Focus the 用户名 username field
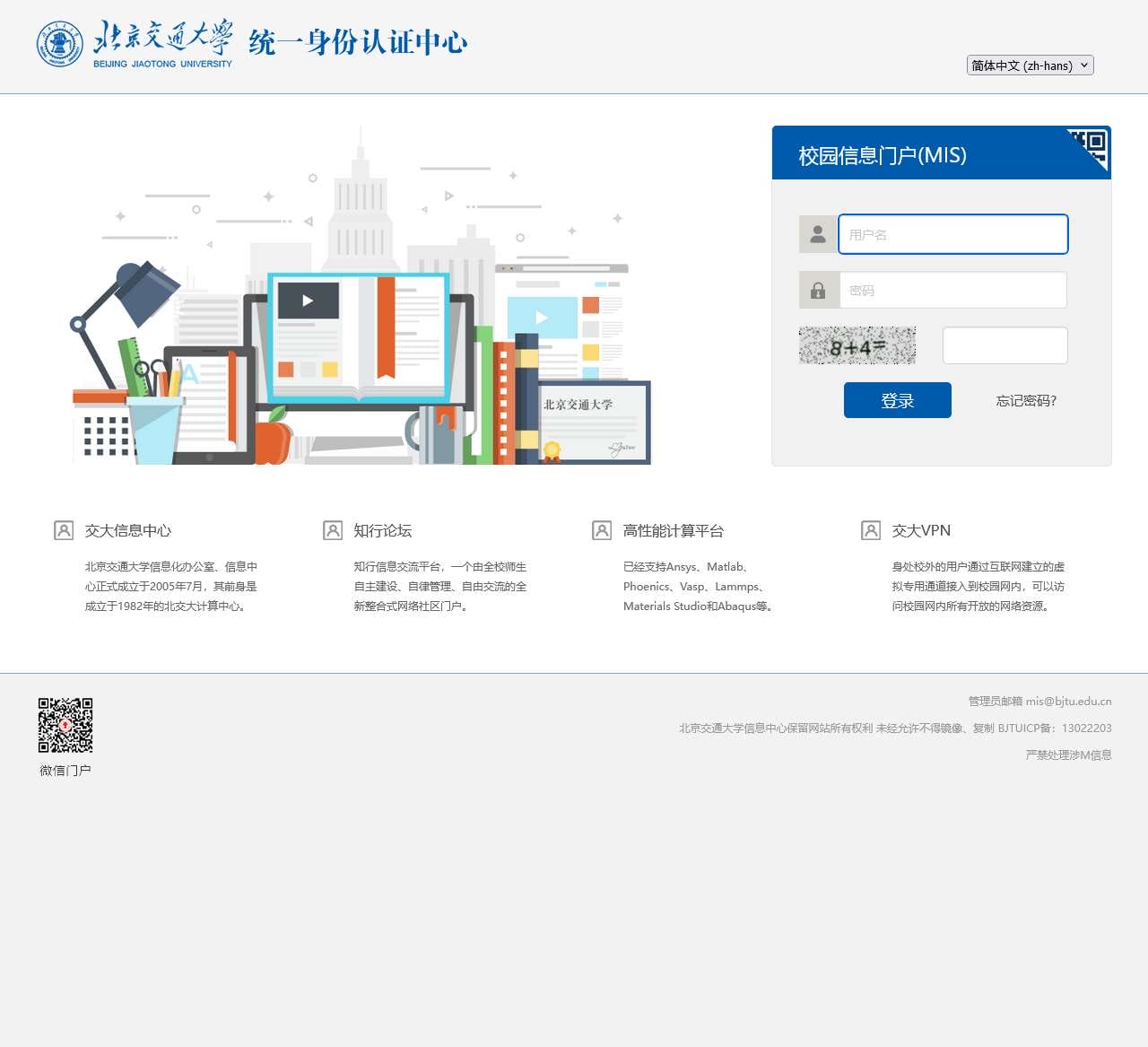This screenshot has width=1148, height=1047. pos(953,234)
